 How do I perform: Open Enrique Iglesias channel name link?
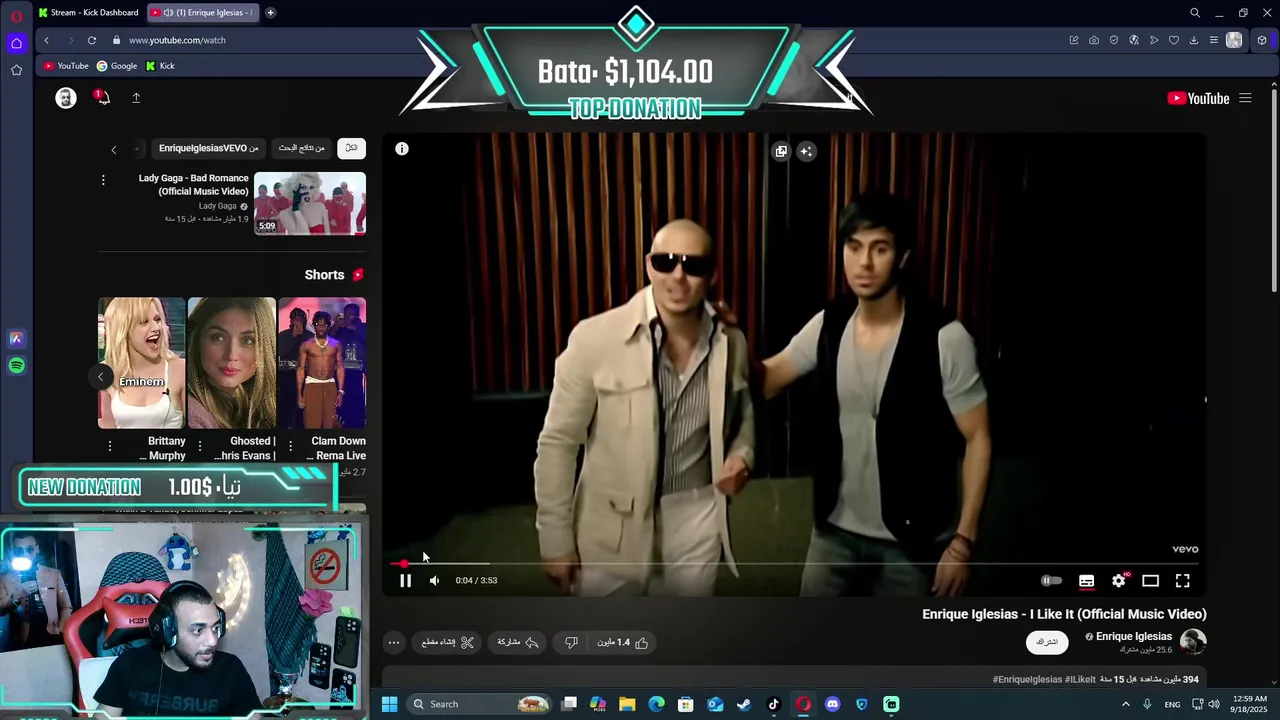[1134, 636]
